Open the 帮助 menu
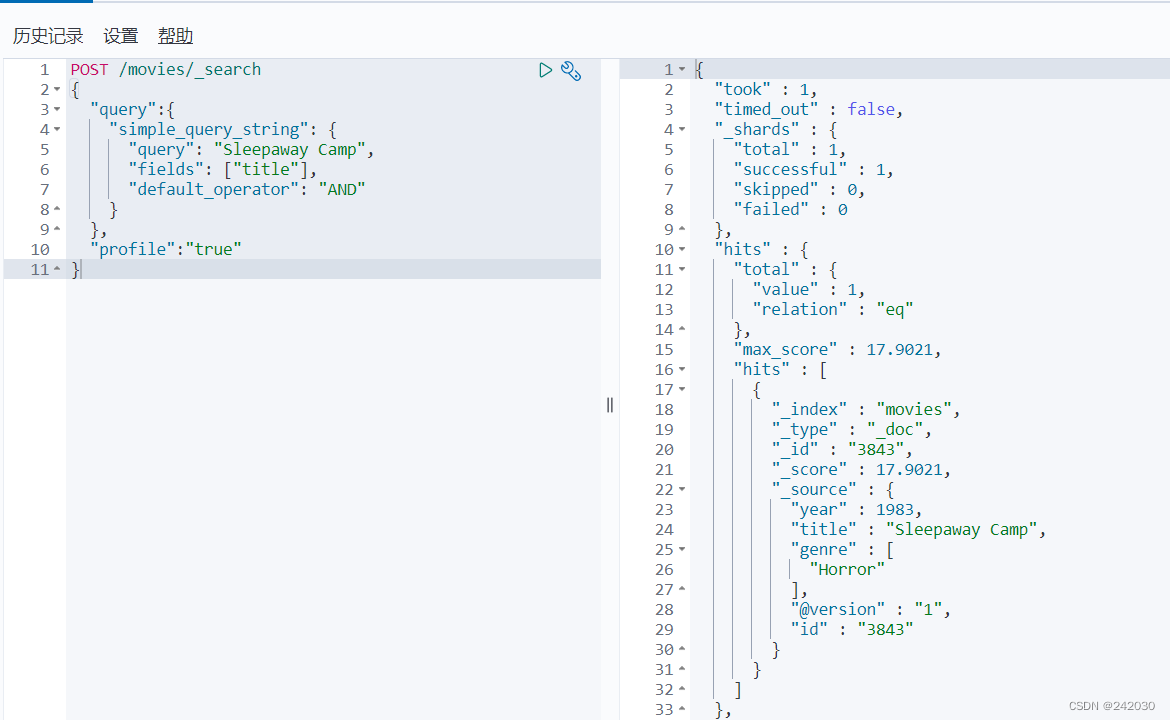1170x720 pixels. coord(175,36)
